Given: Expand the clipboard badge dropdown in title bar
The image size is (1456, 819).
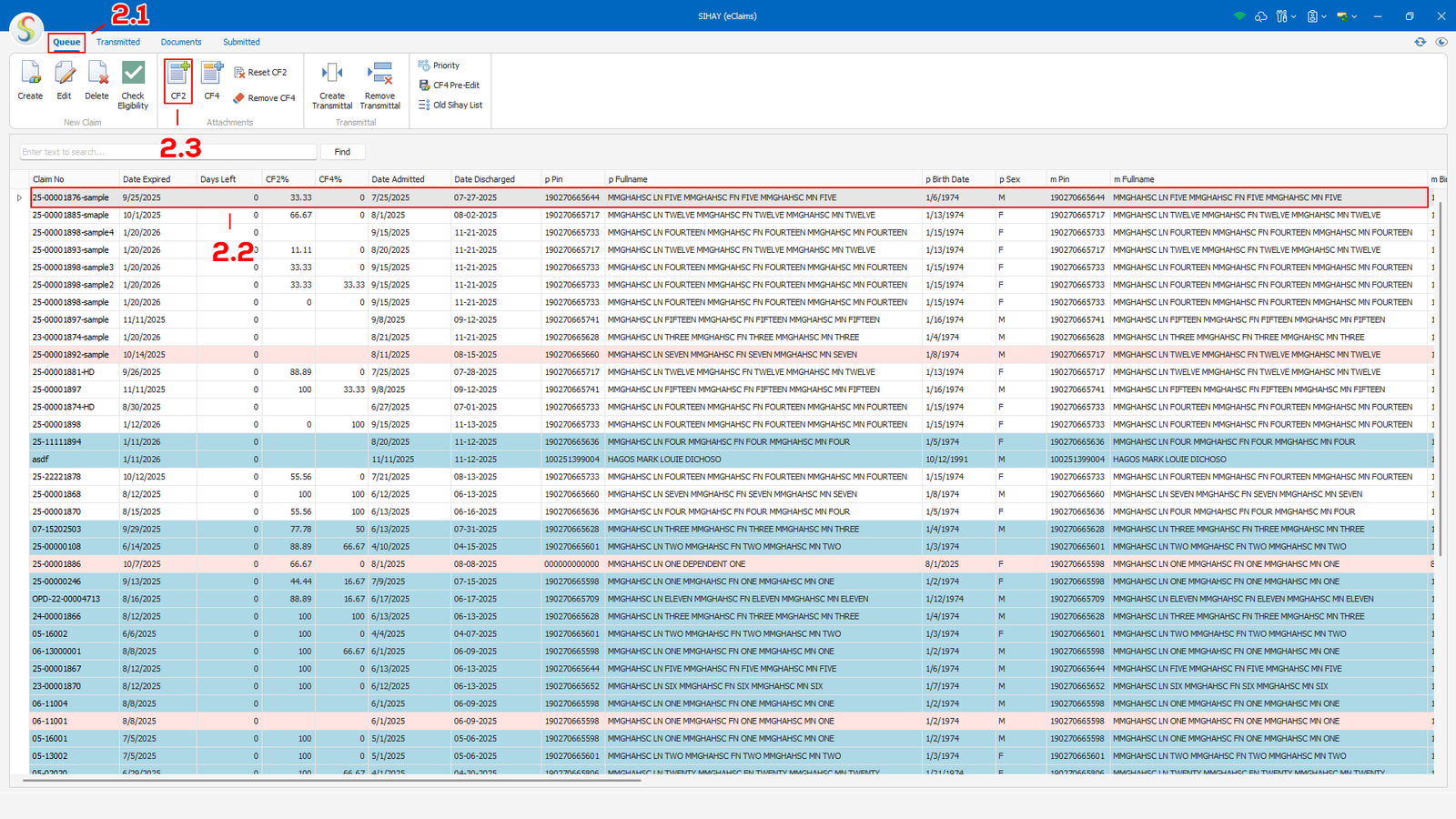Looking at the screenshot, I should [x=1315, y=16].
